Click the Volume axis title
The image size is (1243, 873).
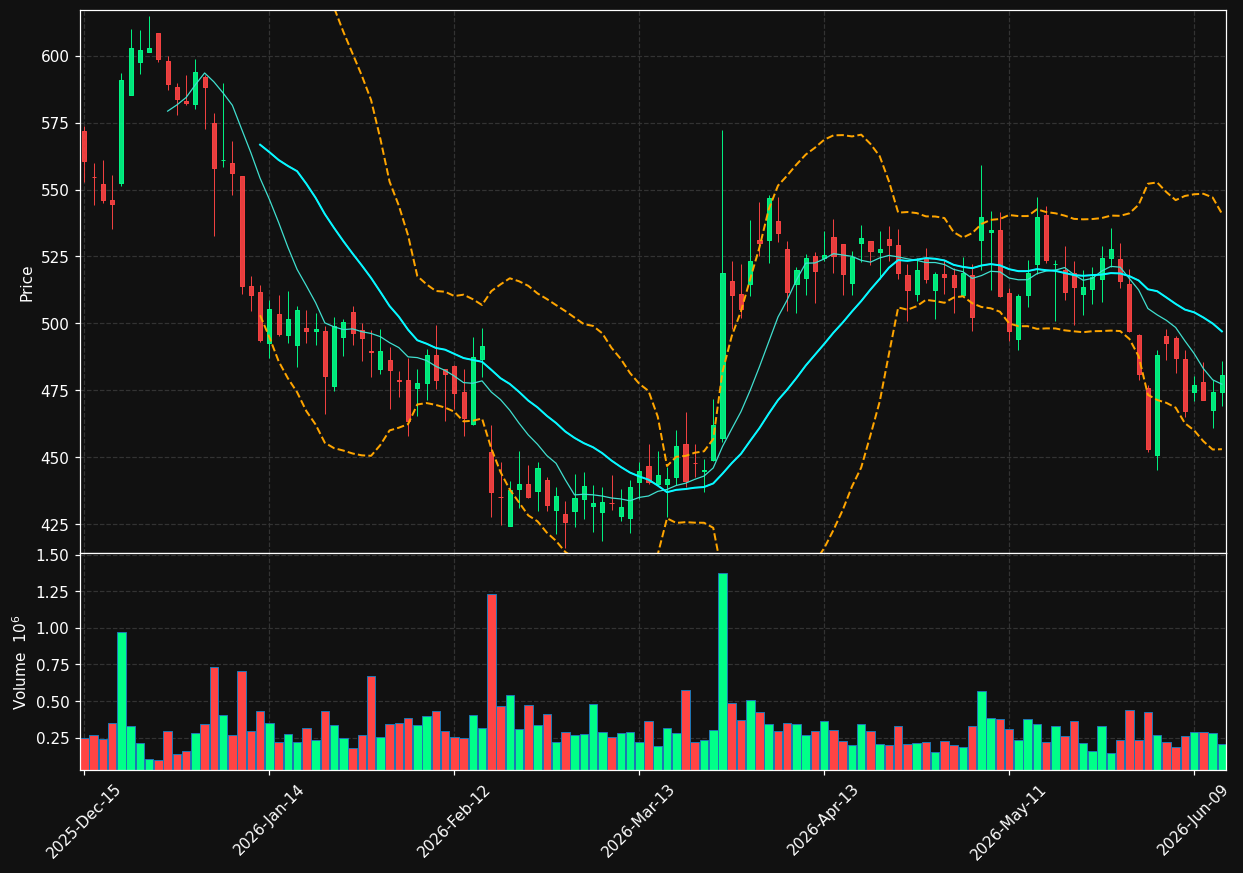point(20,662)
